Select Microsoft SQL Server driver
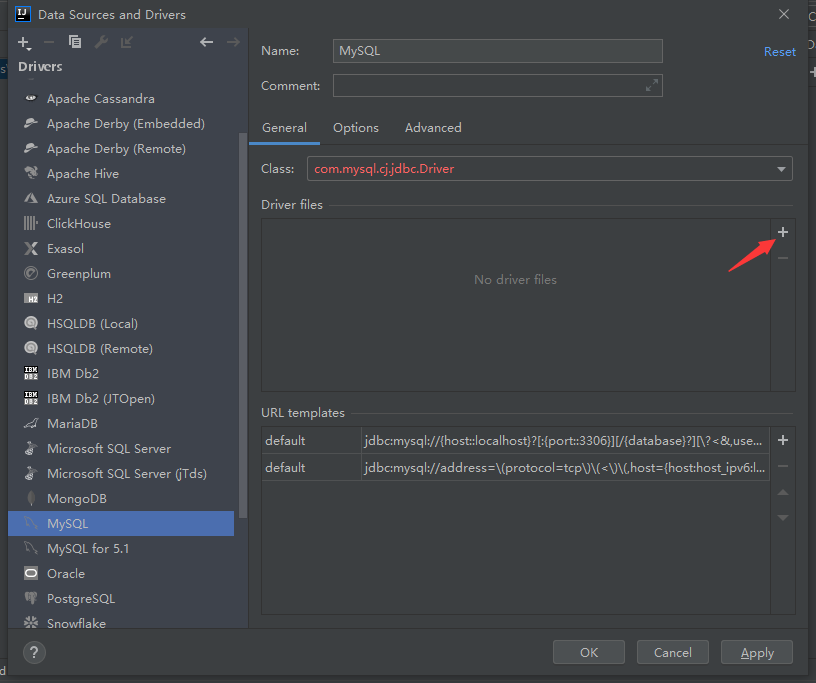The width and height of the screenshot is (816, 683). click(121, 448)
